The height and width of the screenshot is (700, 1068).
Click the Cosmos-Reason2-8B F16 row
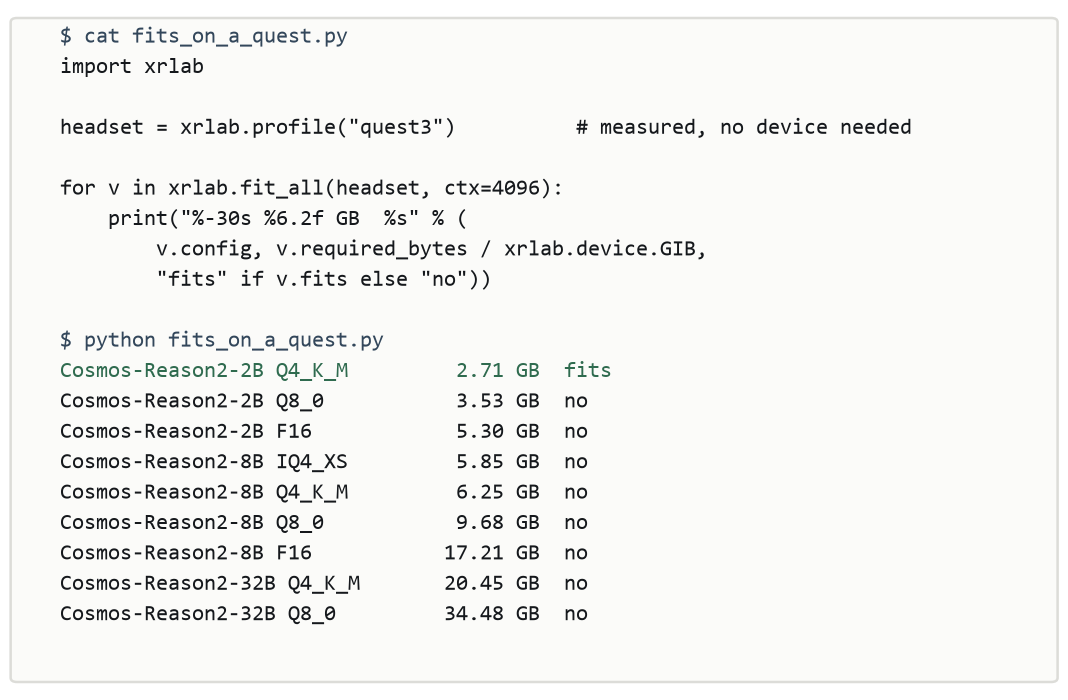(324, 553)
